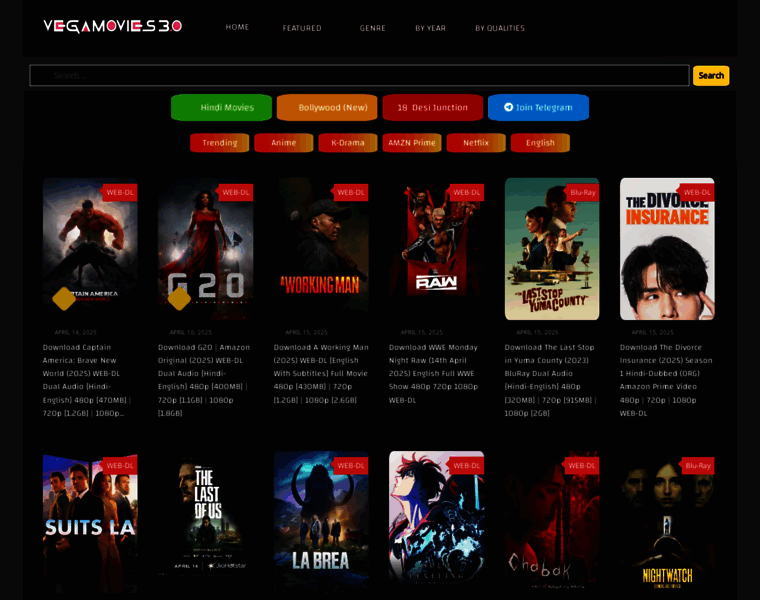Open the Home menu item

[237, 27]
